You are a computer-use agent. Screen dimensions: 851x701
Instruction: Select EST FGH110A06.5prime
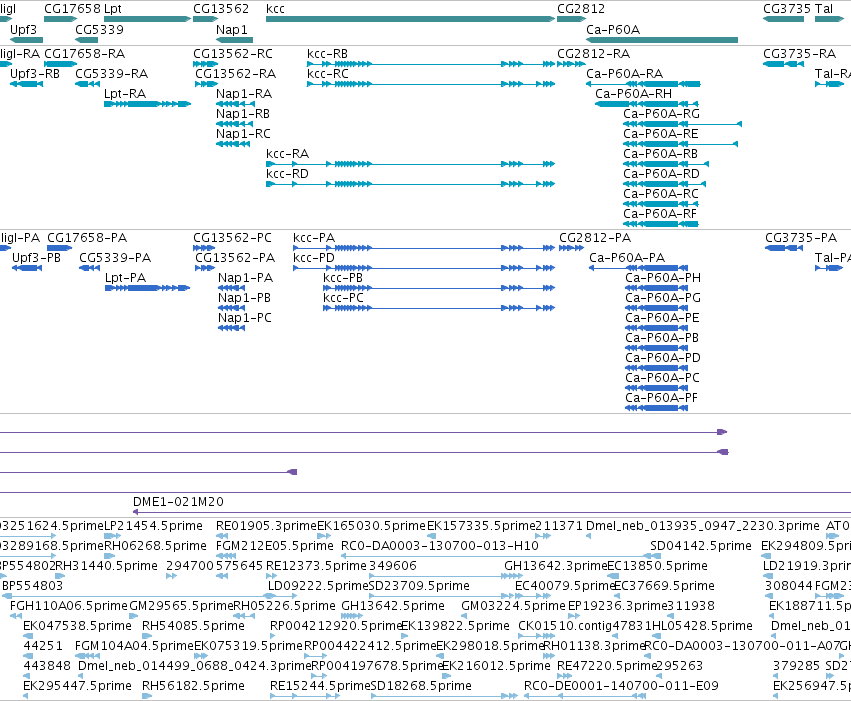(68, 606)
